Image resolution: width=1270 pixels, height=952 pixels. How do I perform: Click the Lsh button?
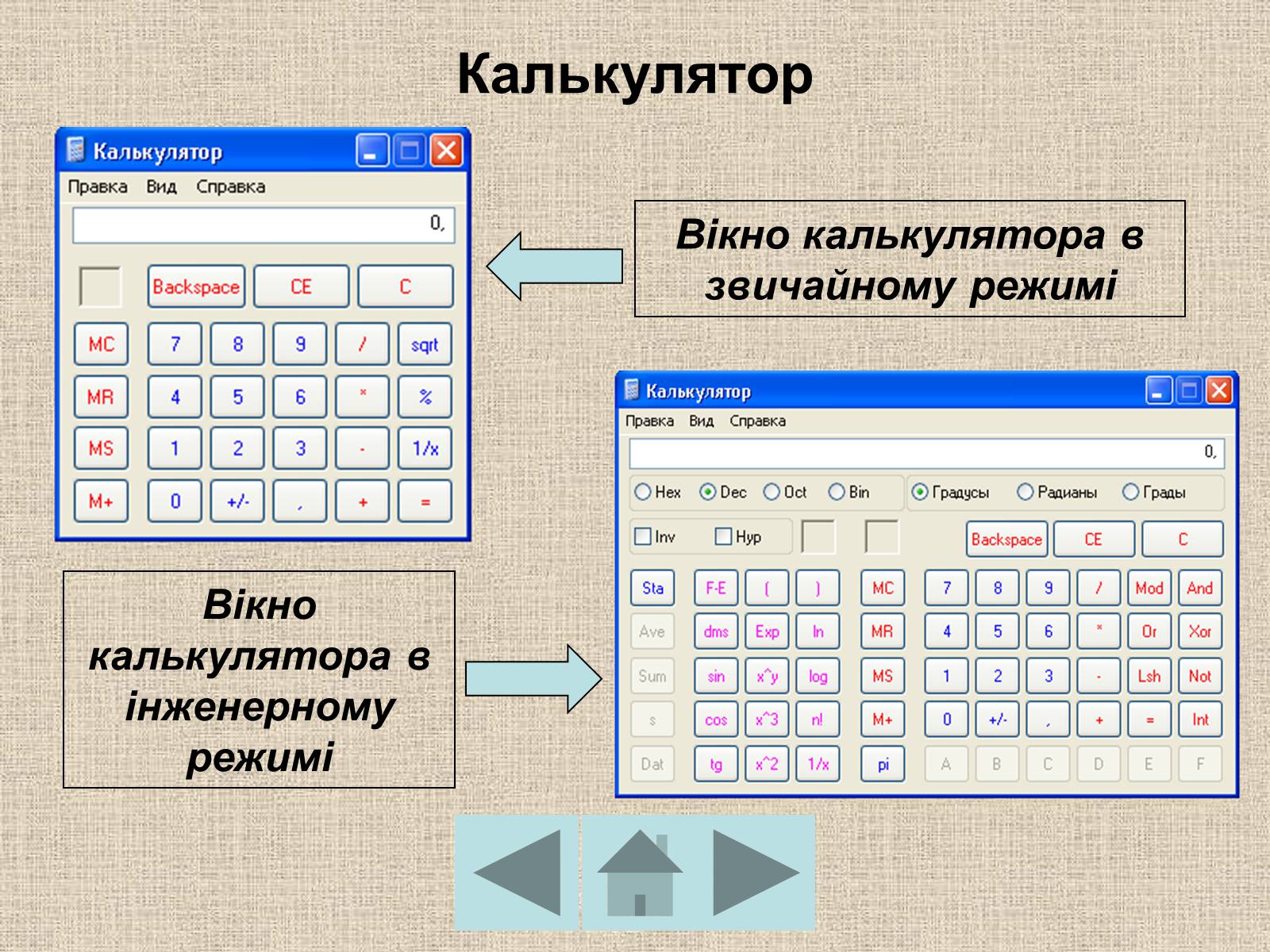1149,676
